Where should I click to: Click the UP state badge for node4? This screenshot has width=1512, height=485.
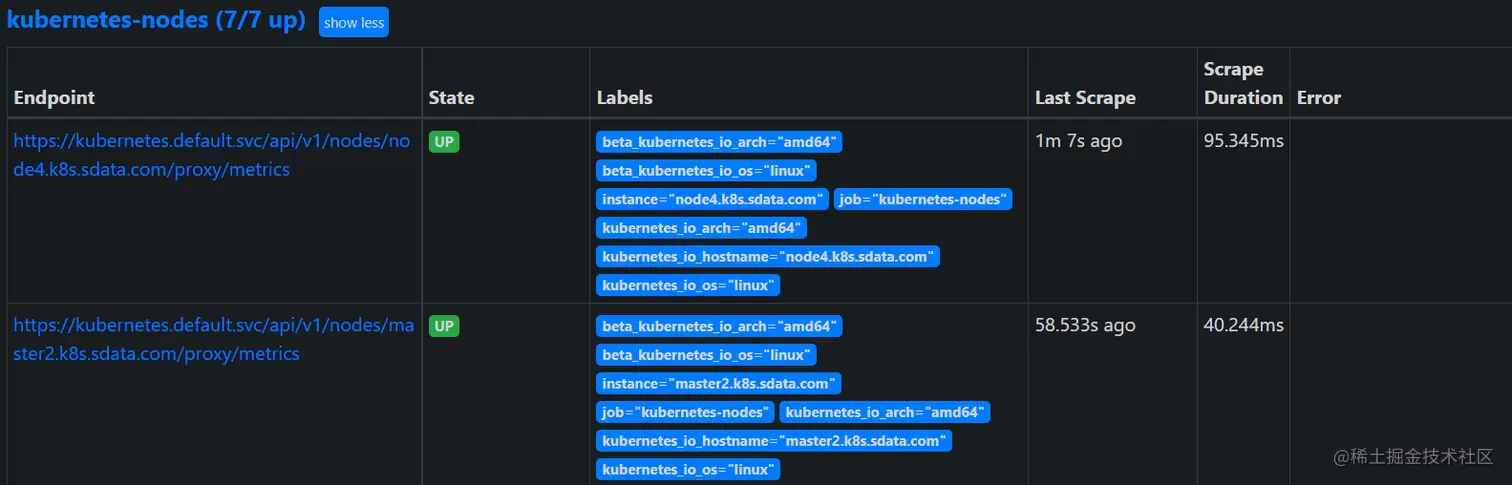pyautogui.click(x=444, y=142)
